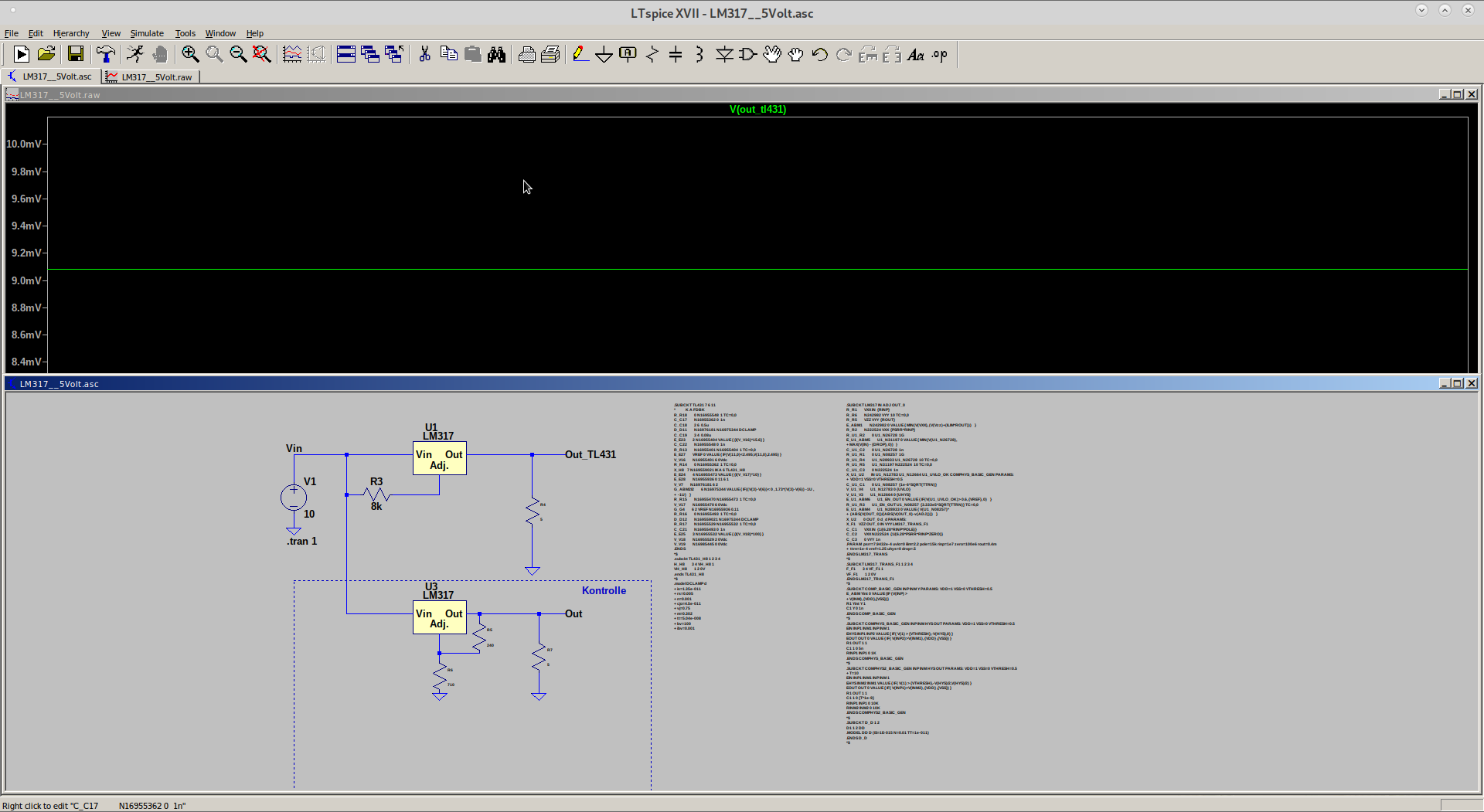Click the Close All Windows toolbar icon
Image resolution: width=1484 pixels, height=812 pixels.
coord(394,54)
